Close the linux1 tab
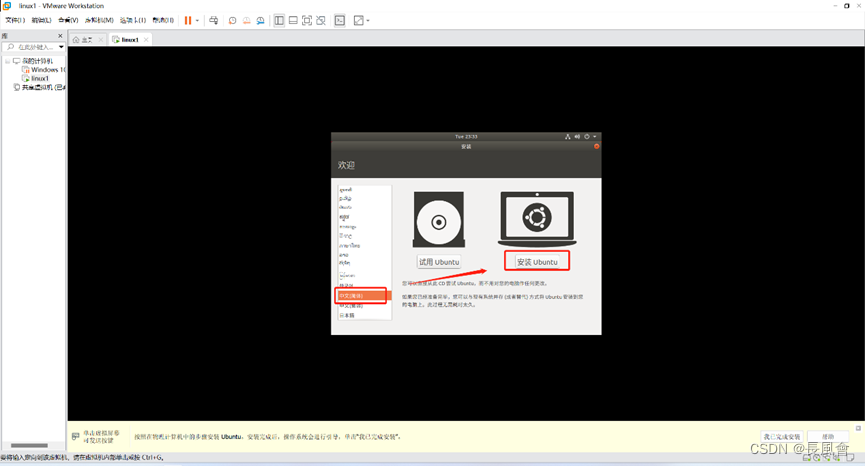 146,40
